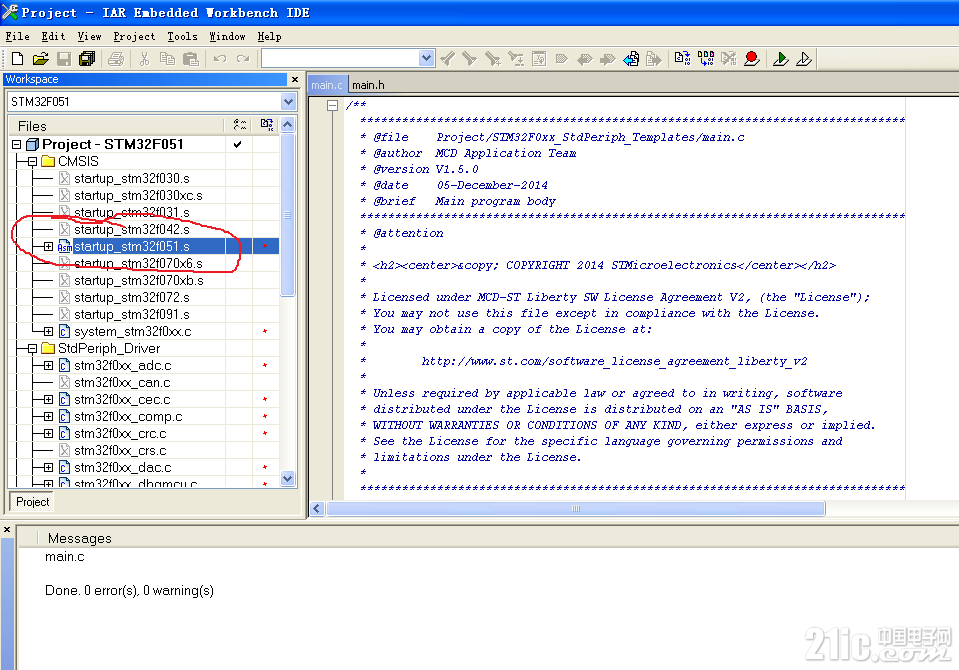Click the Redo arrow icon
Image resolution: width=959 pixels, height=670 pixels.
tap(243, 59)
